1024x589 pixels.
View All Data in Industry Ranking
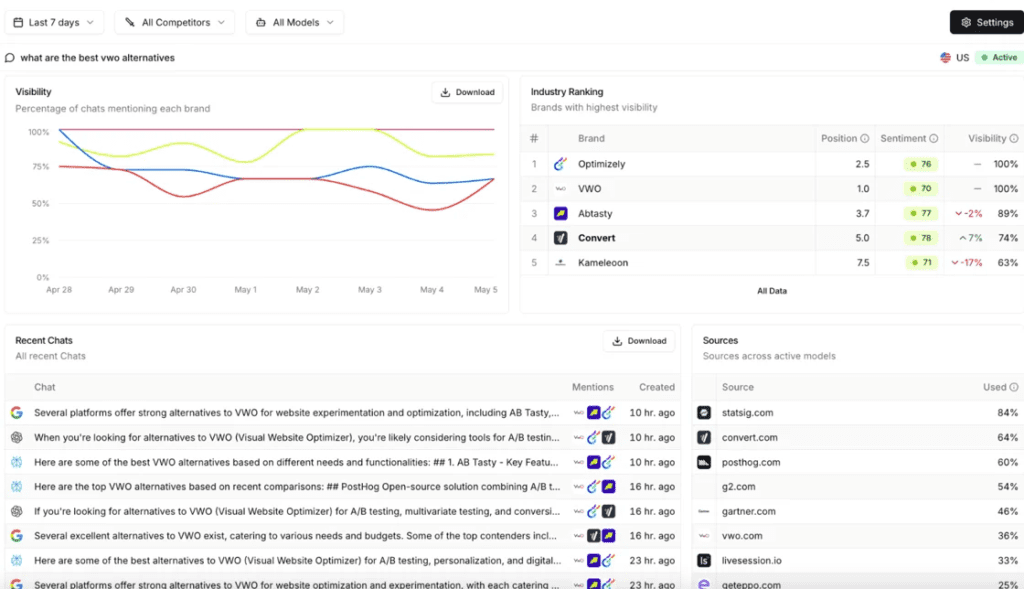tap(772, 291)
